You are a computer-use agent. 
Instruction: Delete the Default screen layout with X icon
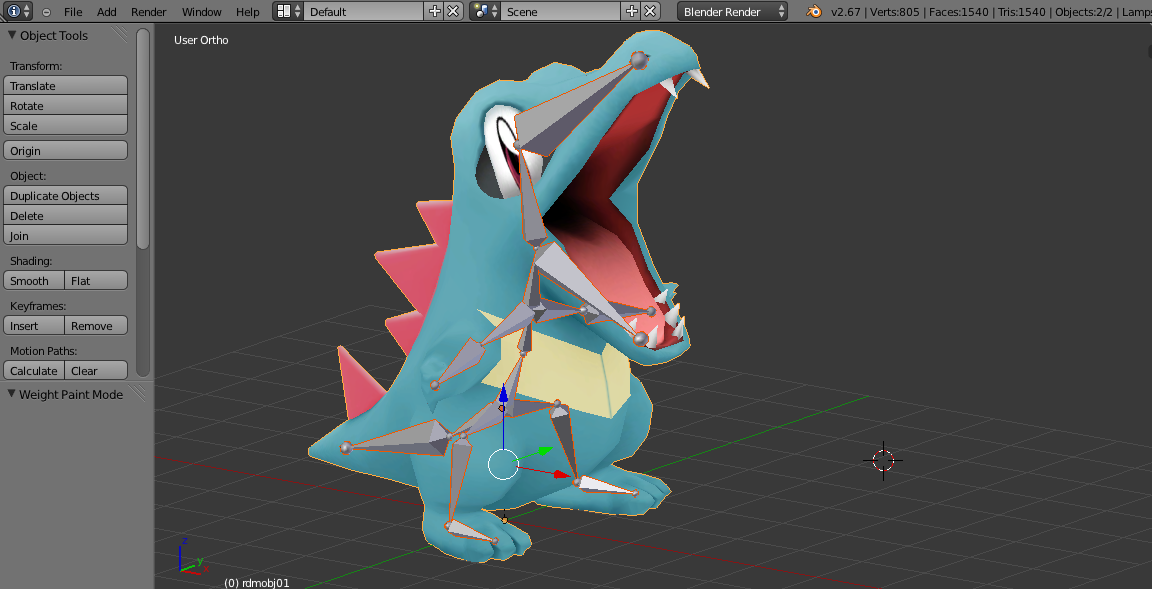(453, 12)
